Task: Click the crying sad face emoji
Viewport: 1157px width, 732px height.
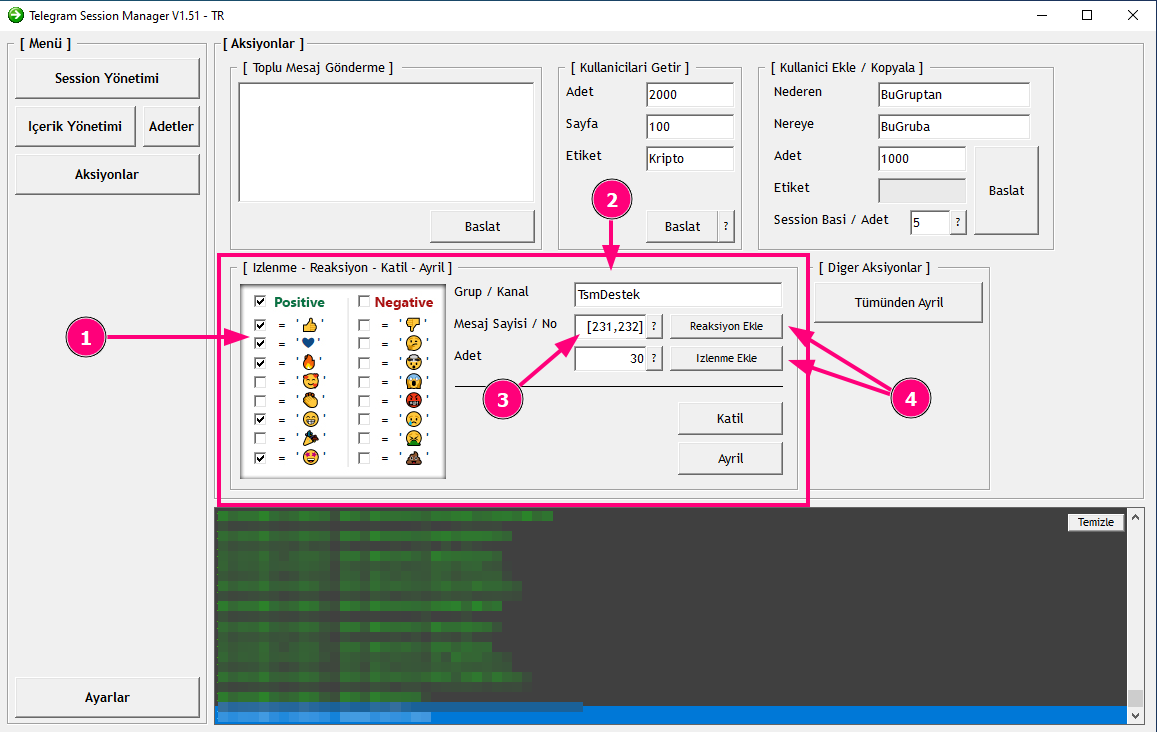Action: tap(414, 419)
